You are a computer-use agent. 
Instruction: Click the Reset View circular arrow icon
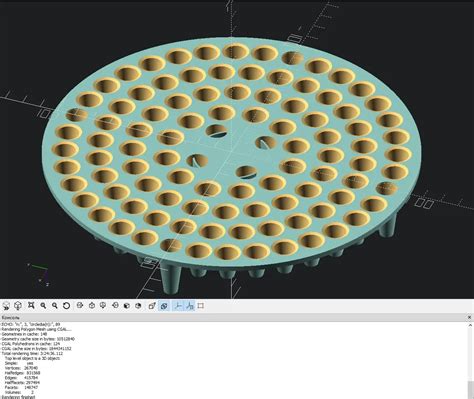point(66,305)
